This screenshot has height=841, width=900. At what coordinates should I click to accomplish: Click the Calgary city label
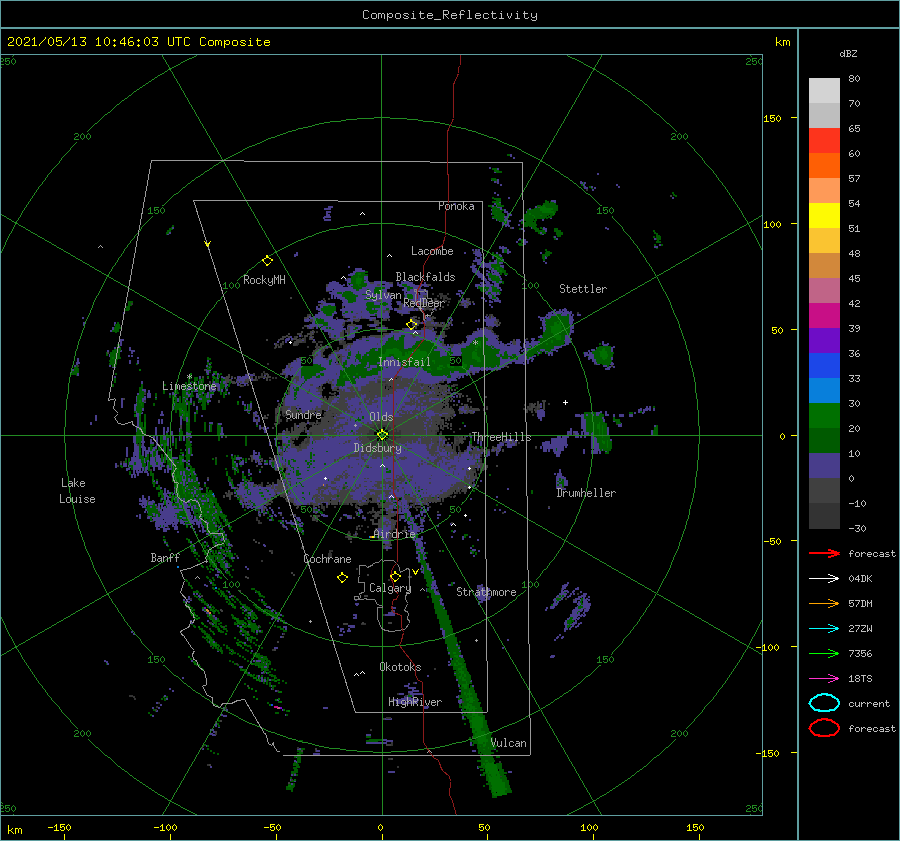point(390,588)
